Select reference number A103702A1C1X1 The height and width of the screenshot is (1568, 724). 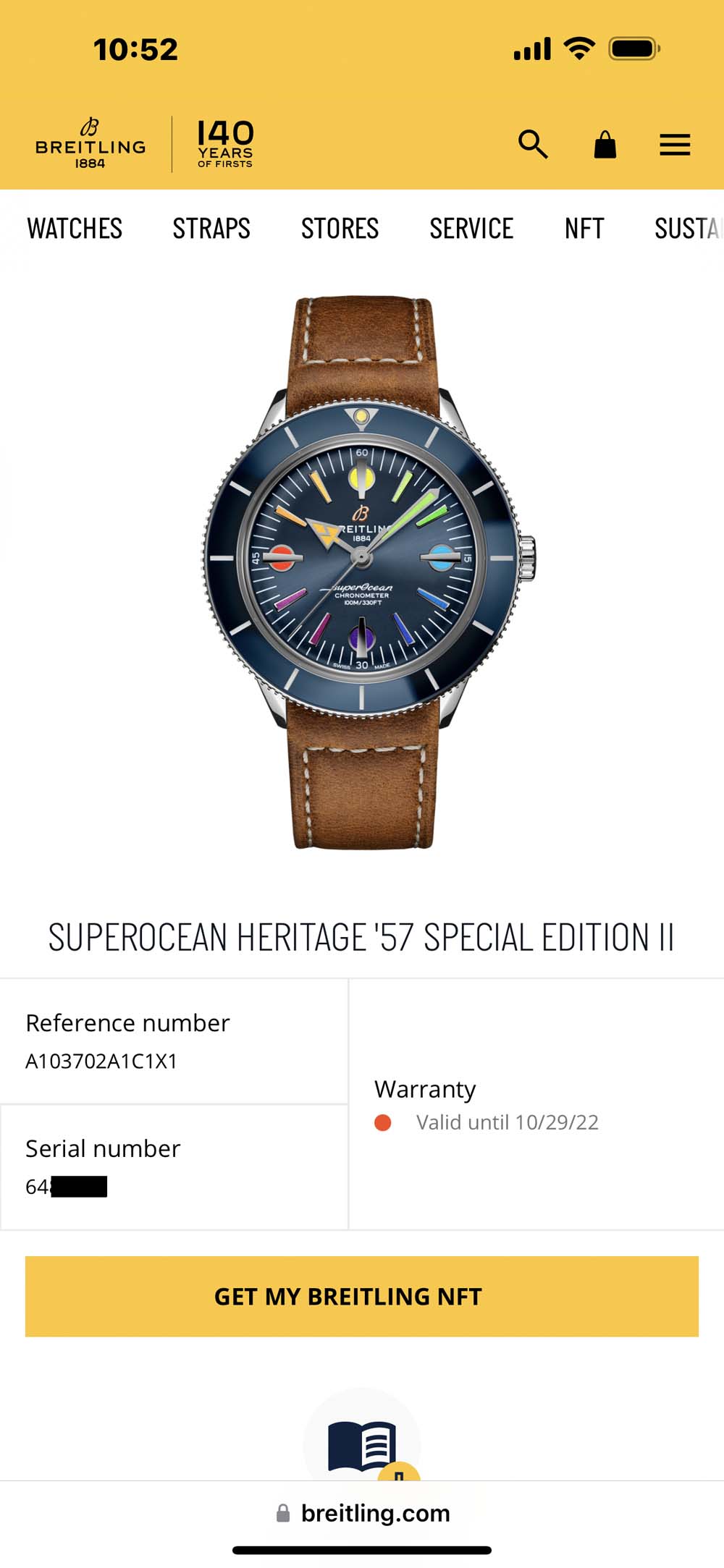click(x=101, y=1061)
